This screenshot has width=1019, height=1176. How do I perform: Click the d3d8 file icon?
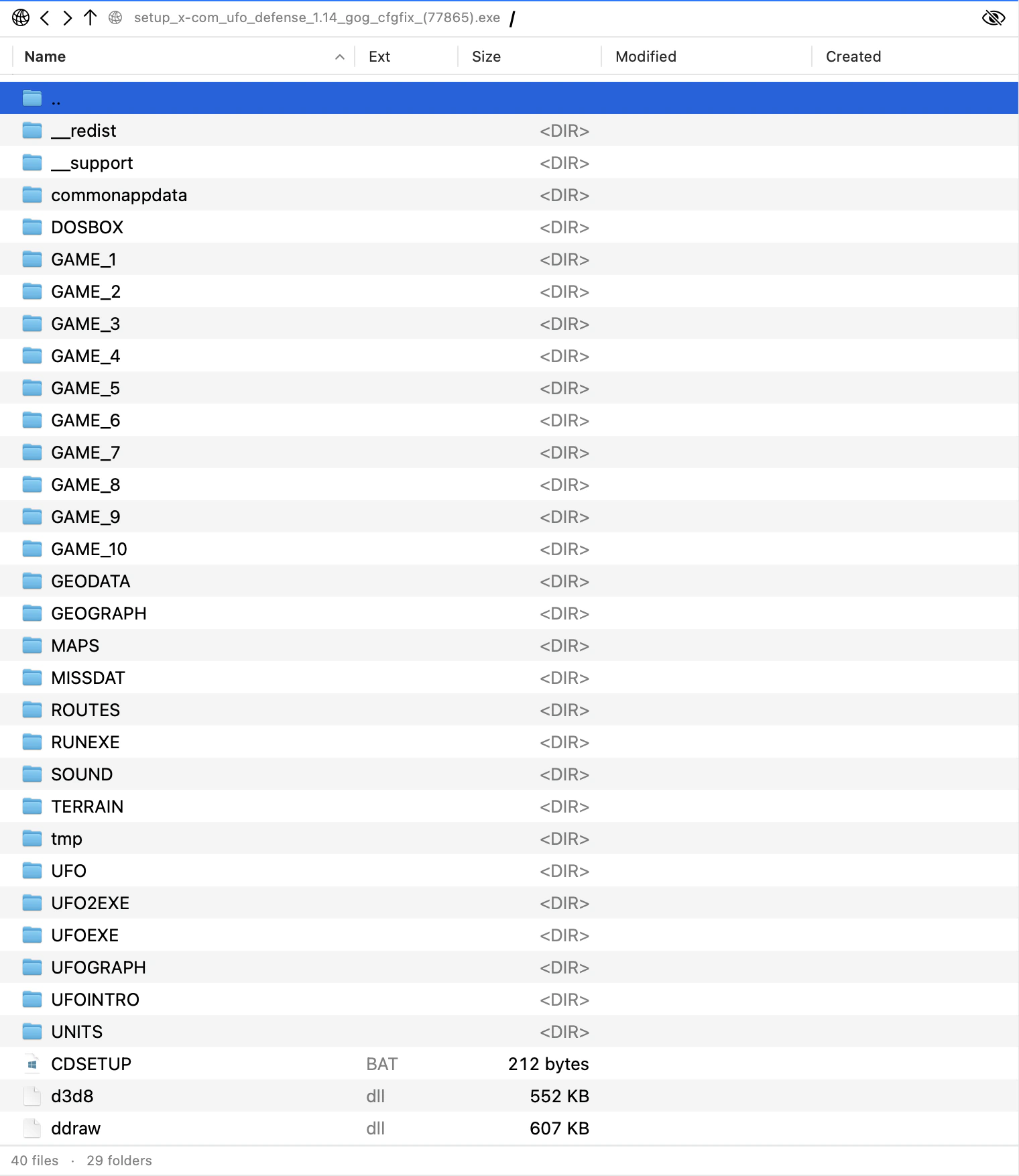32,1096
